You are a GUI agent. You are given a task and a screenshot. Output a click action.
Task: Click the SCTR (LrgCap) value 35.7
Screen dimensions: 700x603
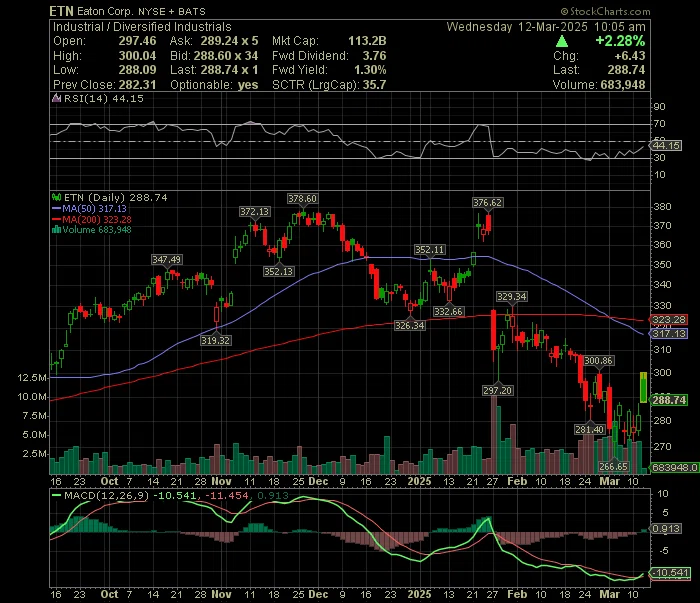coord(374,85)
